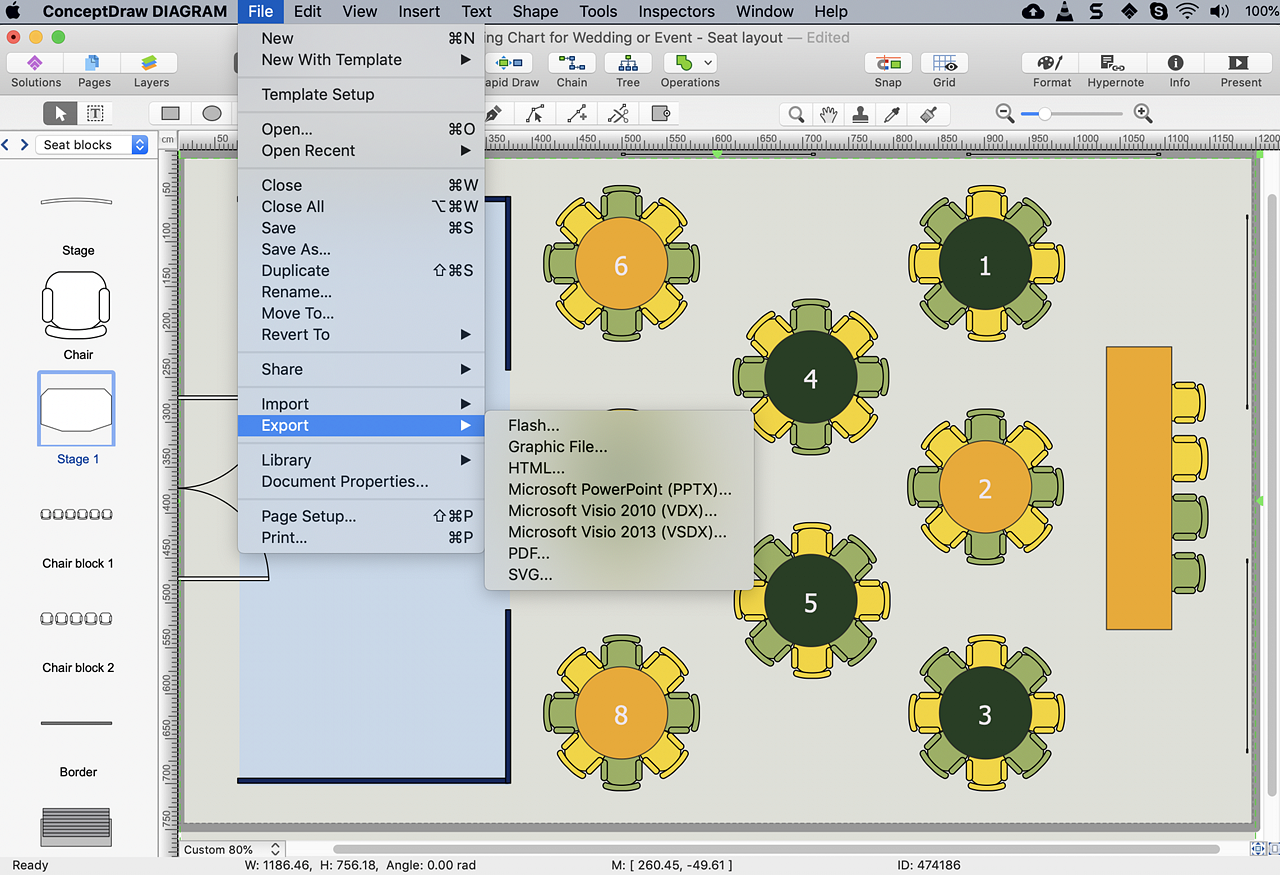Expand the Import submenu
Viewport: 1280px width, 875px height.
click(361, 404)
